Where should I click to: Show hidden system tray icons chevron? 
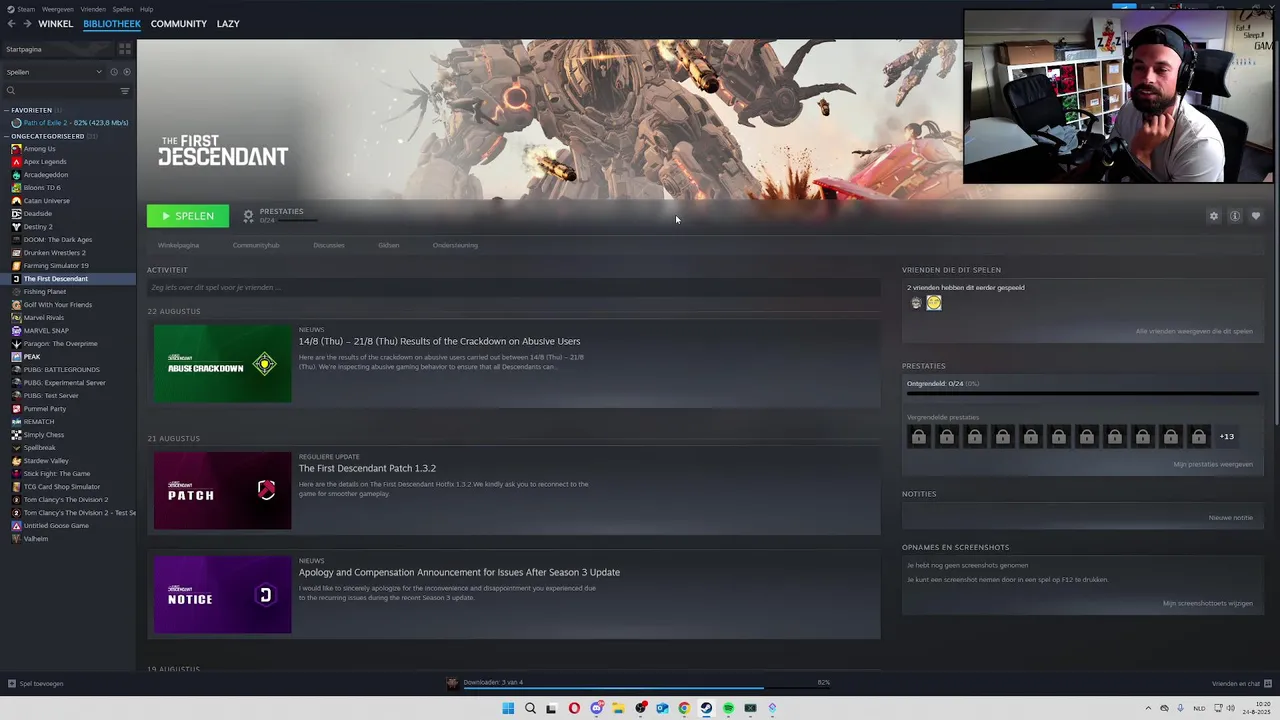click(x=1148, y=708)
